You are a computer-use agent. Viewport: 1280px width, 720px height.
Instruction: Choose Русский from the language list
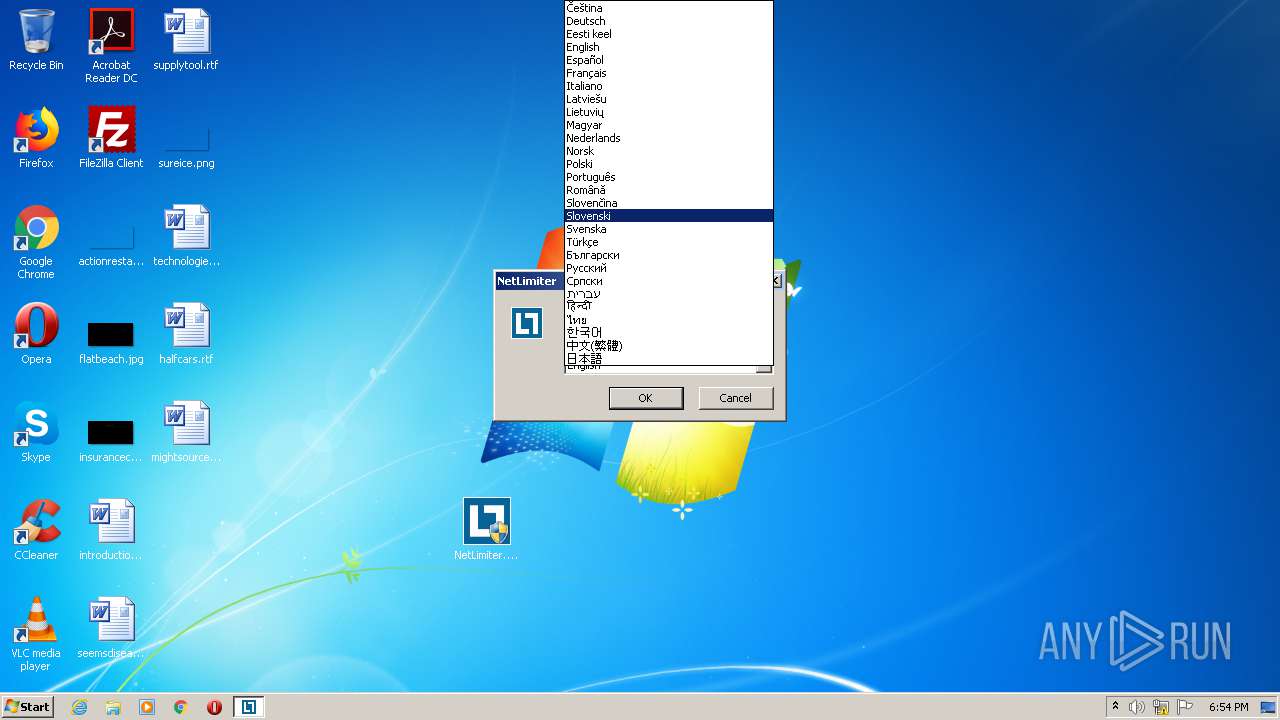(x=669, y=268)
